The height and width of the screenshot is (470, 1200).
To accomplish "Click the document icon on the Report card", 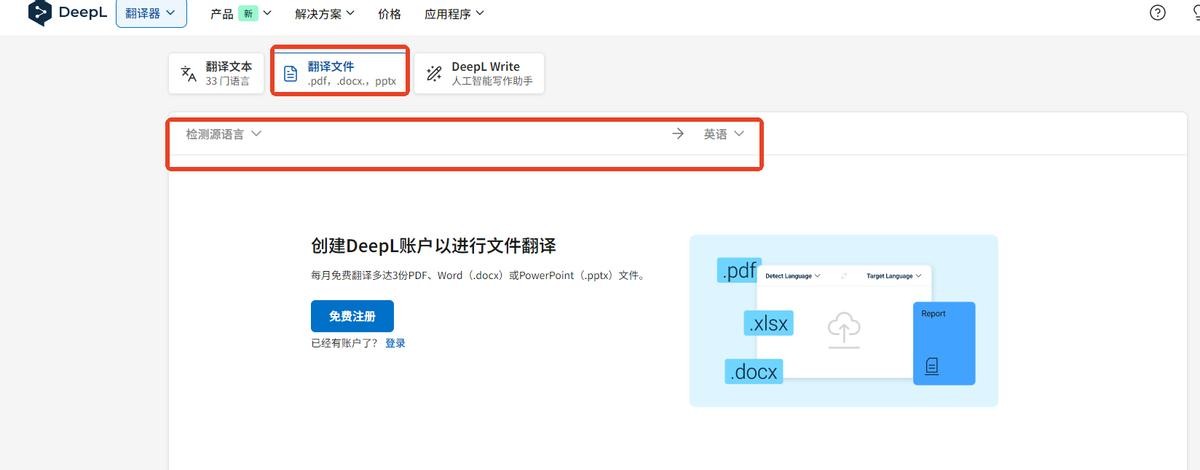I will coord(932,366).
